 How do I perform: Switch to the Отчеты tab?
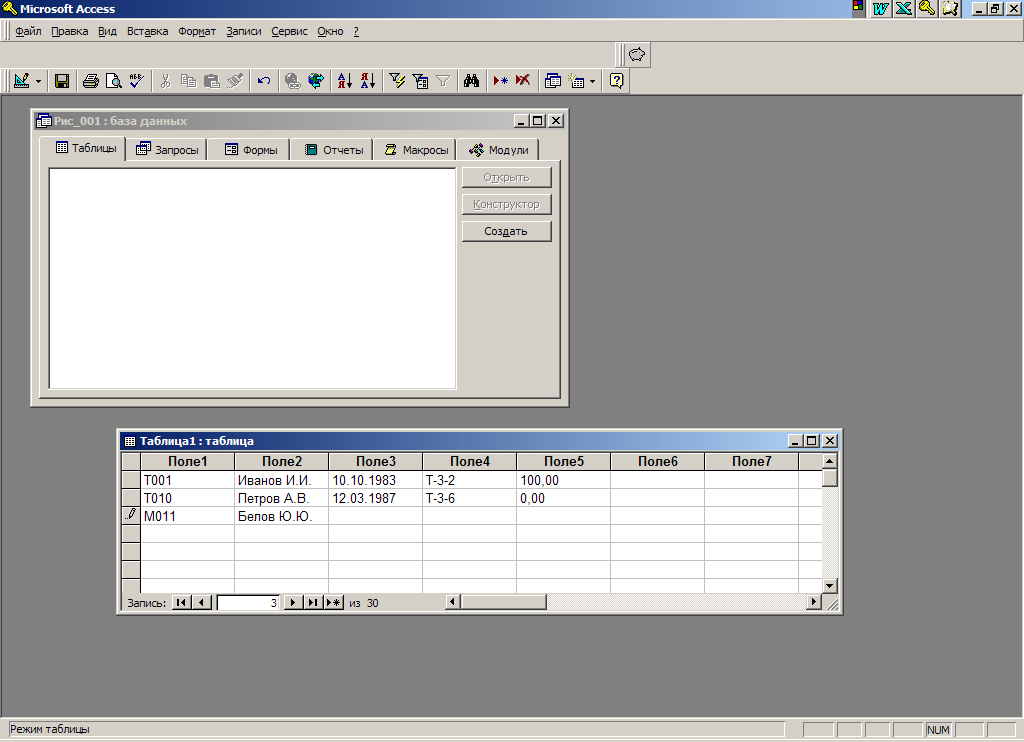tap(334, 150)
